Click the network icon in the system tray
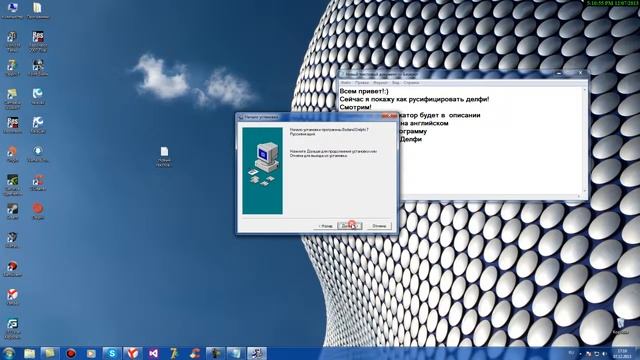The width and height of the screenshot is (640, 360). pos(596,354)
